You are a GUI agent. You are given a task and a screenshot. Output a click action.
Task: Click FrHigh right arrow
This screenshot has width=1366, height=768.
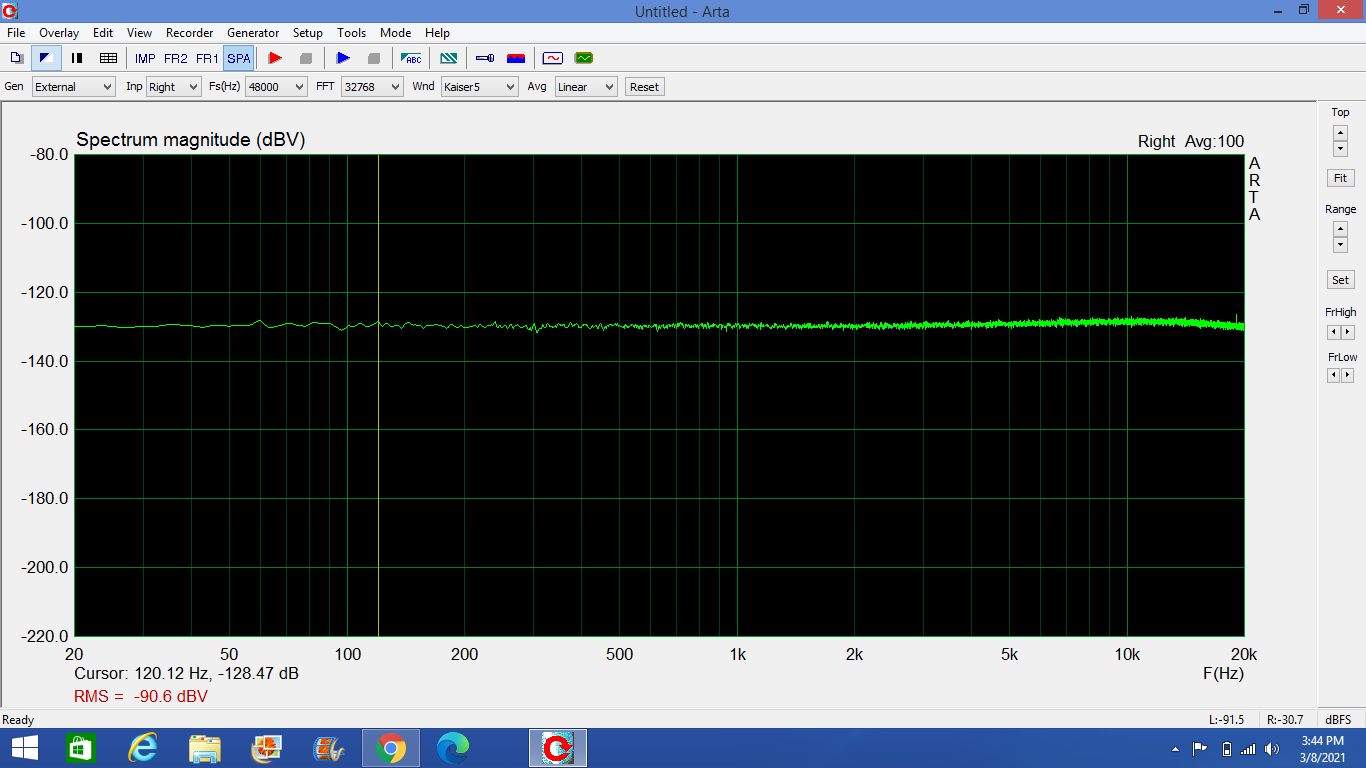pos(1347,332)
